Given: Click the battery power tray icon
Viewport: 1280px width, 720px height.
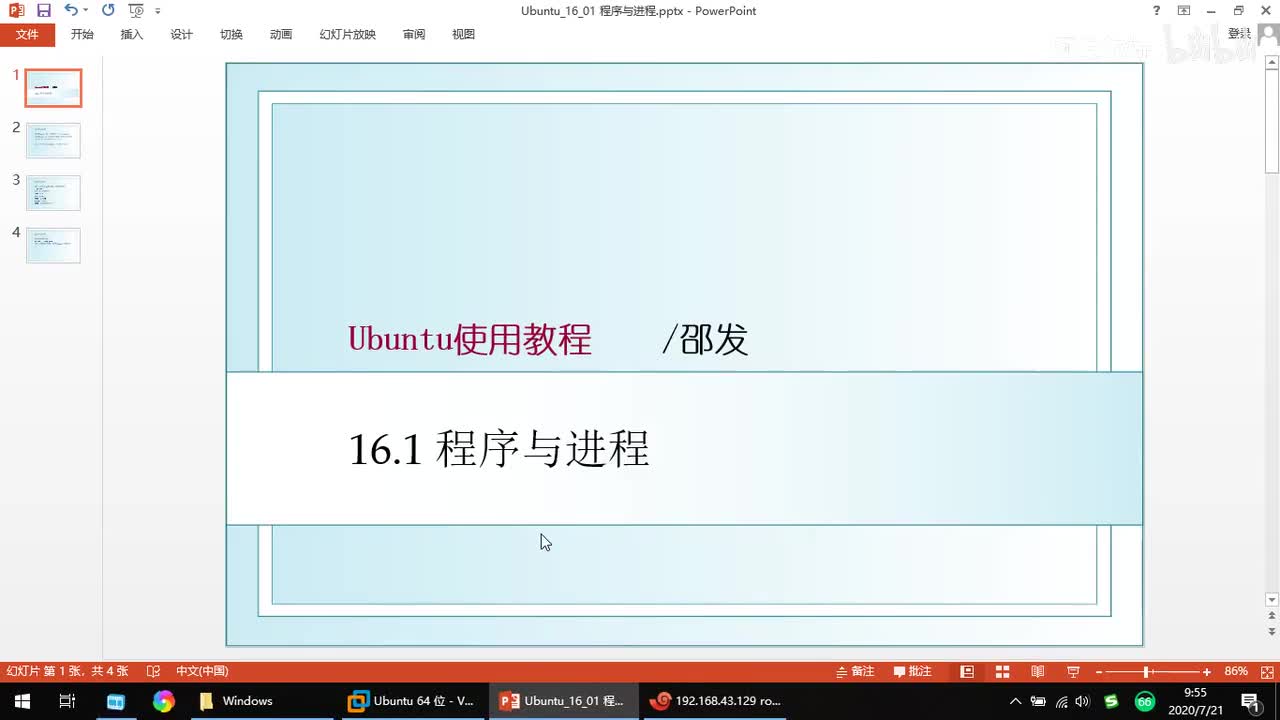Looking at the screenshot, I should coord(1038,701).
